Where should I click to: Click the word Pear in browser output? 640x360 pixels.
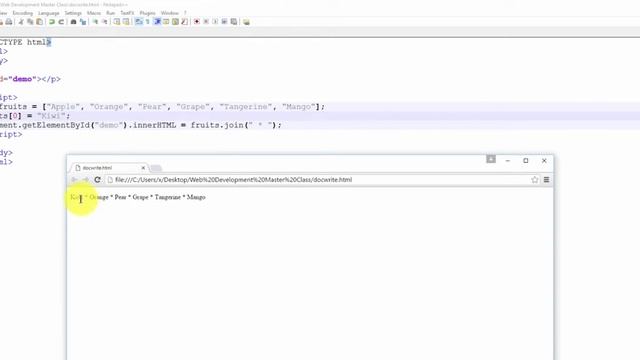[x=120, y=197]
